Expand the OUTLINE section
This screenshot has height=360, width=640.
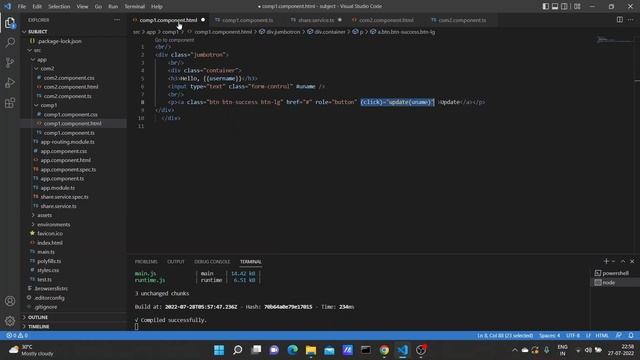pyautogui.click(x=38, y=318)
